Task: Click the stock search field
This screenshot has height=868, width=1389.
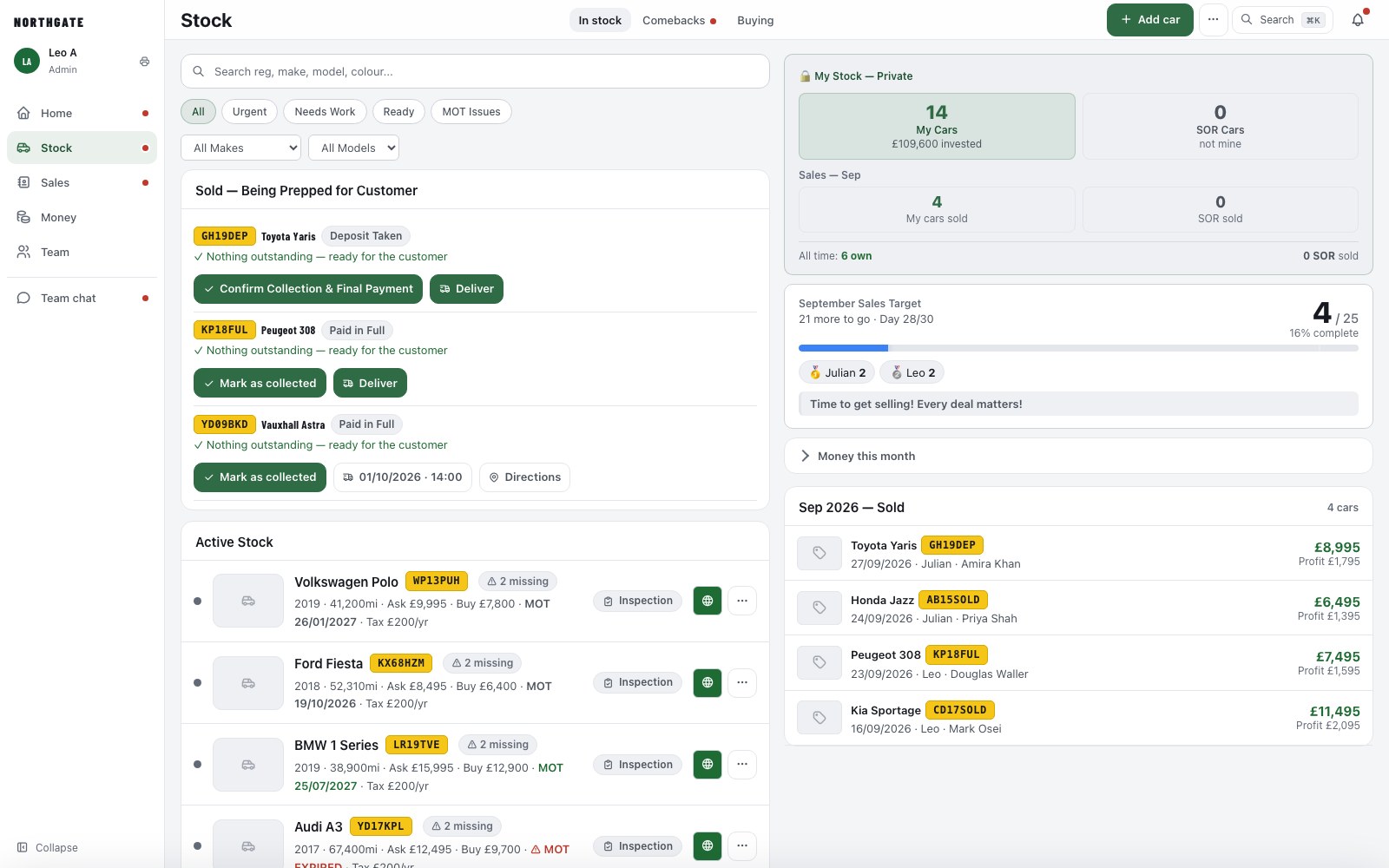Action: (475, 71)
